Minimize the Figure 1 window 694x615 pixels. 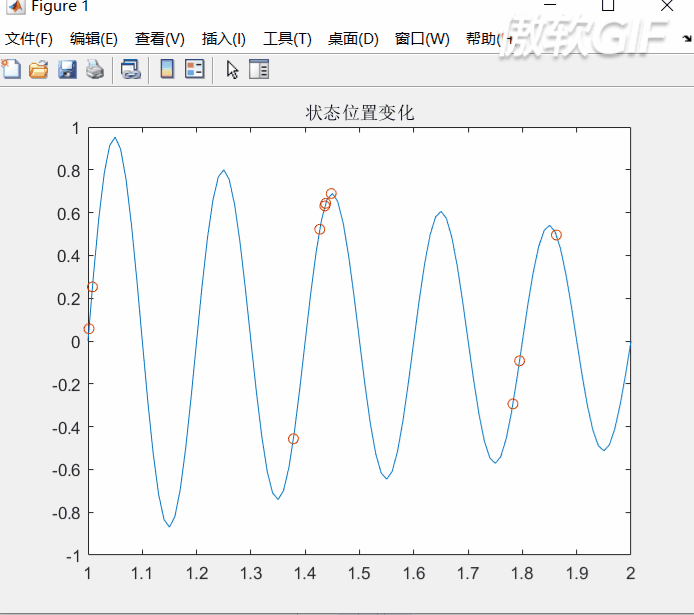pos(550,5)
